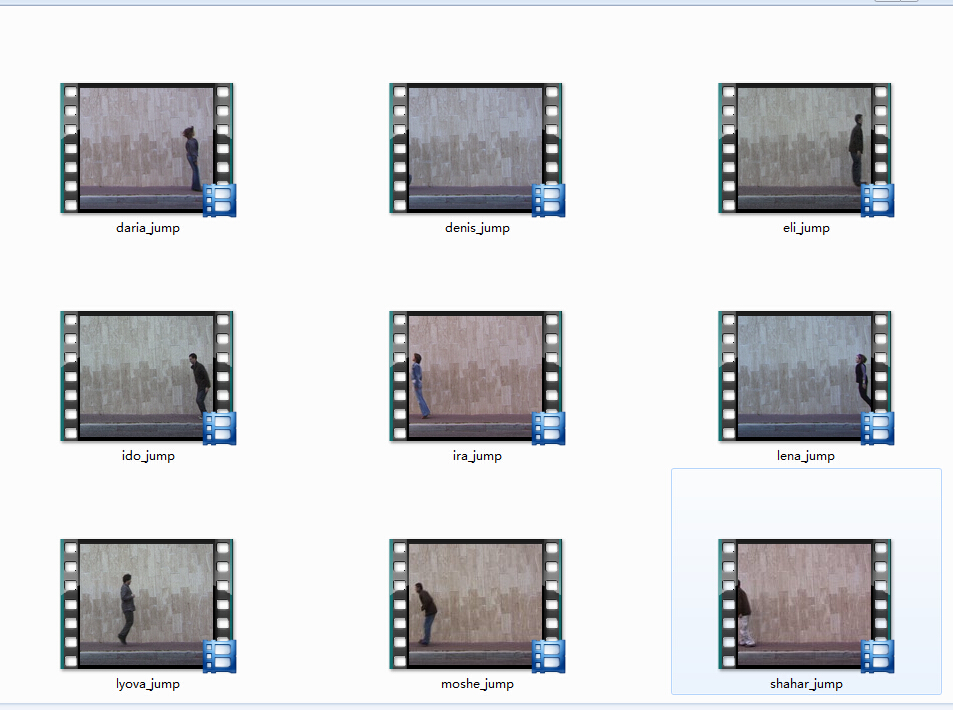Image resolution: width=953 pixels, height=710 pixels.
Task: Click the video badge icon on denis_jump
Action: (548, 200)
